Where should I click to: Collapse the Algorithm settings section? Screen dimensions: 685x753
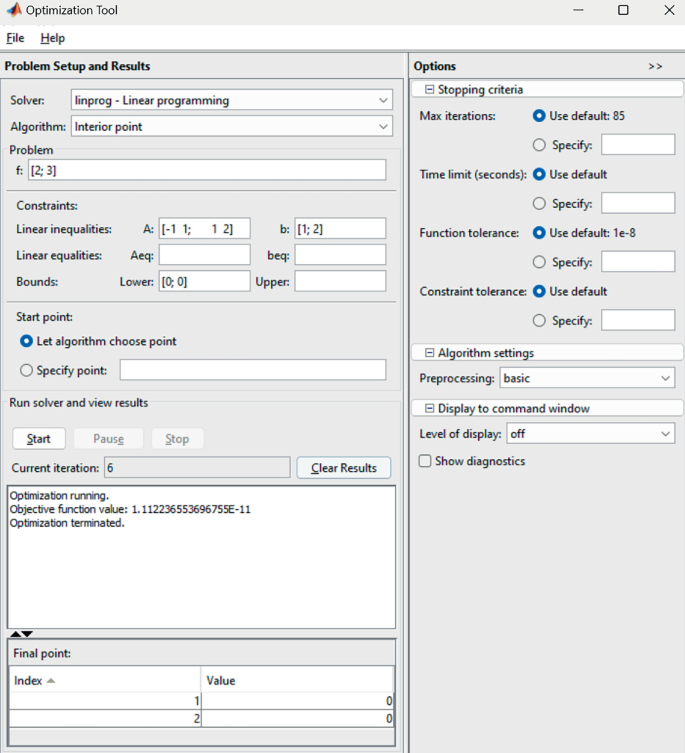coord(430,353)
